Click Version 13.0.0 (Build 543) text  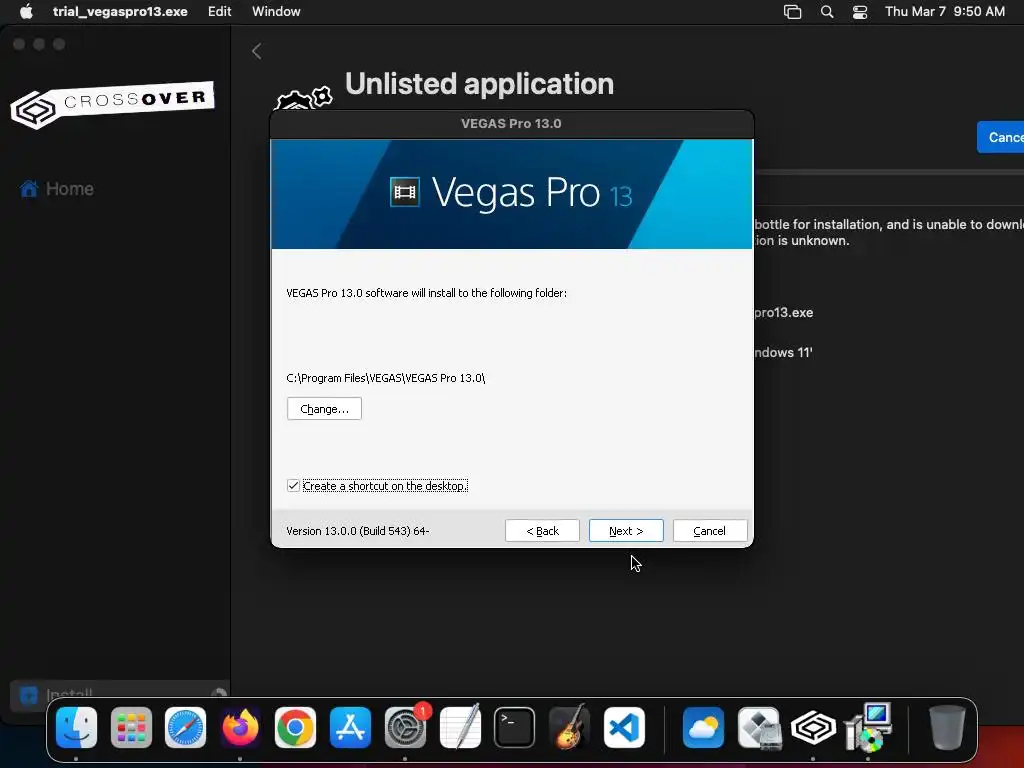[357, 531]
